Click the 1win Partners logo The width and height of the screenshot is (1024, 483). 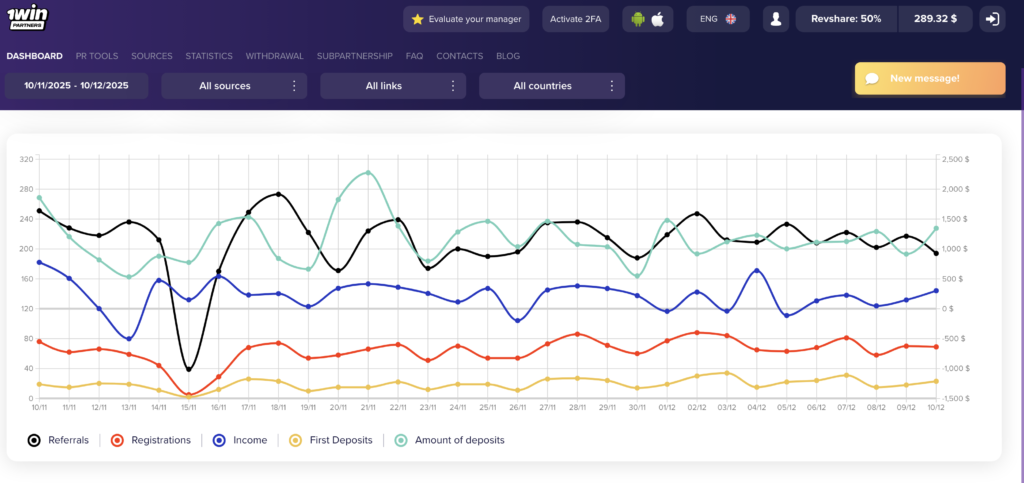click(32, 18)
